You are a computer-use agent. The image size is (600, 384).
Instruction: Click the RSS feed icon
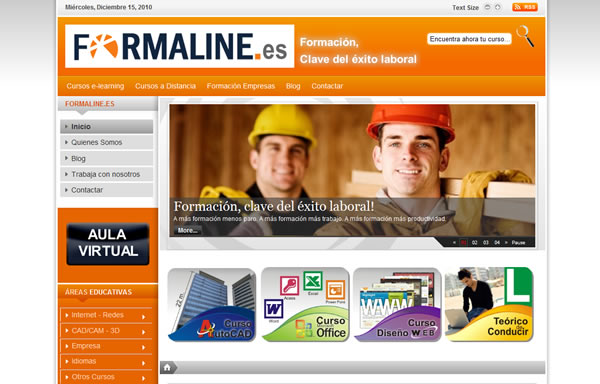[525, 7]
